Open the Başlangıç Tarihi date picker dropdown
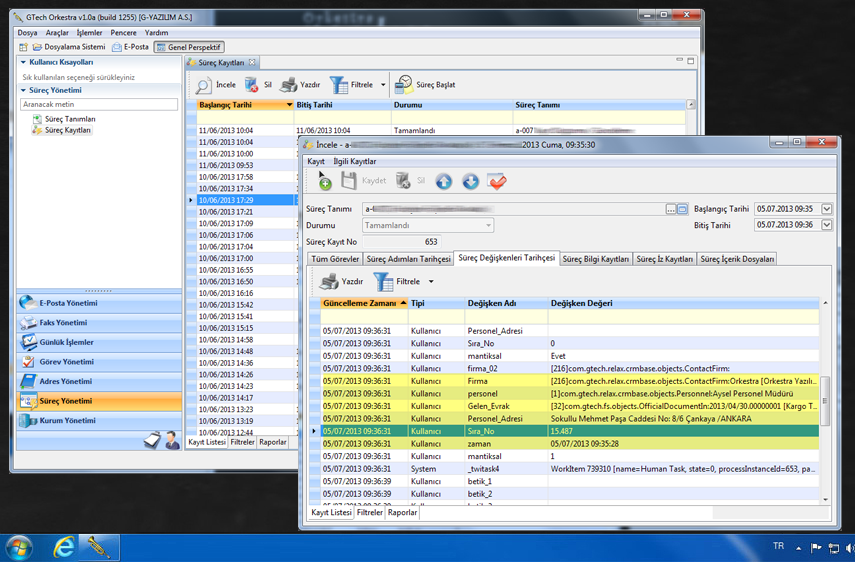The height and width of the screenshot is (562, 855). click(x=827, y=209)
